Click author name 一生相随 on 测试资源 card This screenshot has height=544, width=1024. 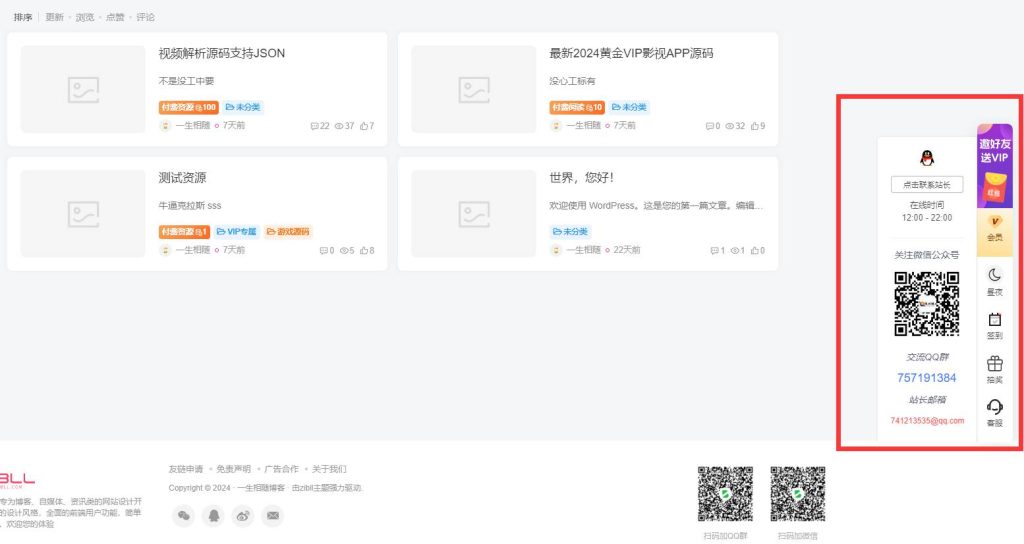click(x=193, y=250)
